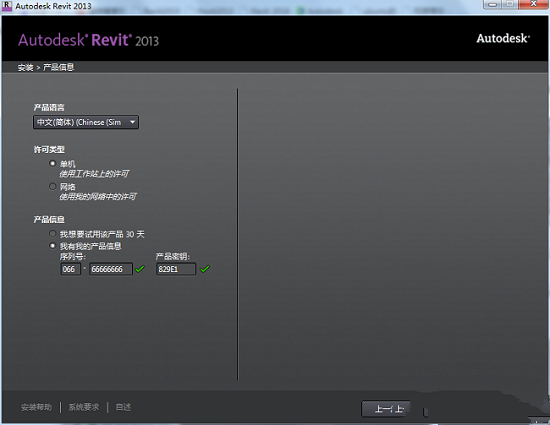This screenshot has height=425, width=550.
Task: Click the 序列号 label
Action: [x=73, y=257]
